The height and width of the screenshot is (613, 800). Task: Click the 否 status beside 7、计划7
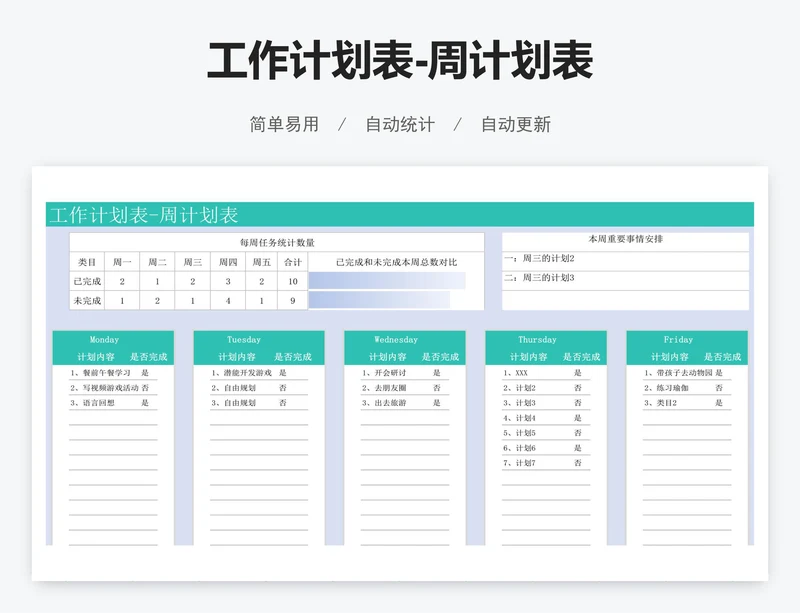click(x=578, y=463)
